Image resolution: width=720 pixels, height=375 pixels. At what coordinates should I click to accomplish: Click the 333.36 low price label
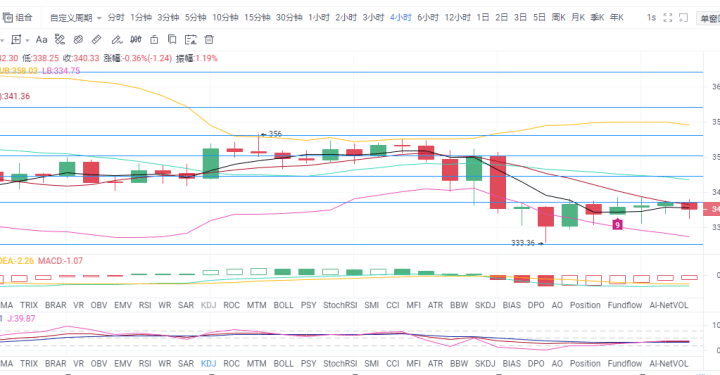(x=523, y=243)
